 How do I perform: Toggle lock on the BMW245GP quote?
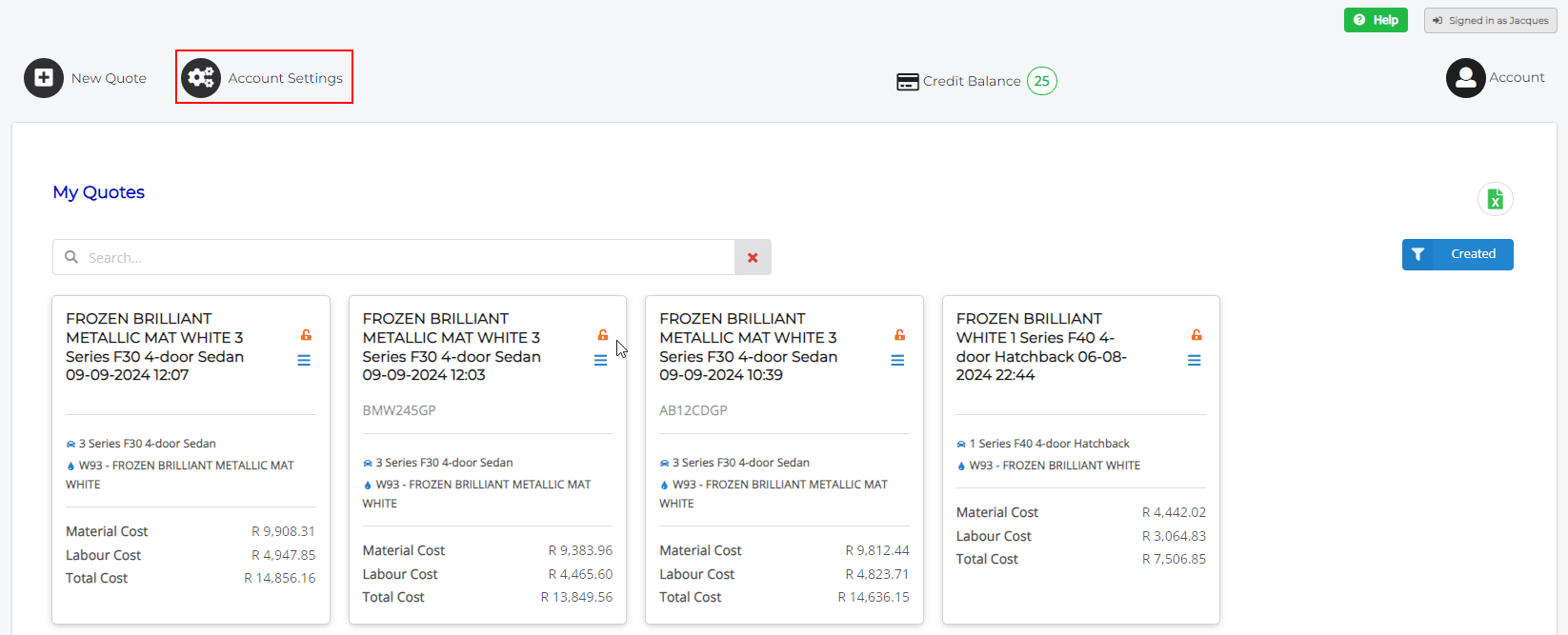tap(602, 335)
